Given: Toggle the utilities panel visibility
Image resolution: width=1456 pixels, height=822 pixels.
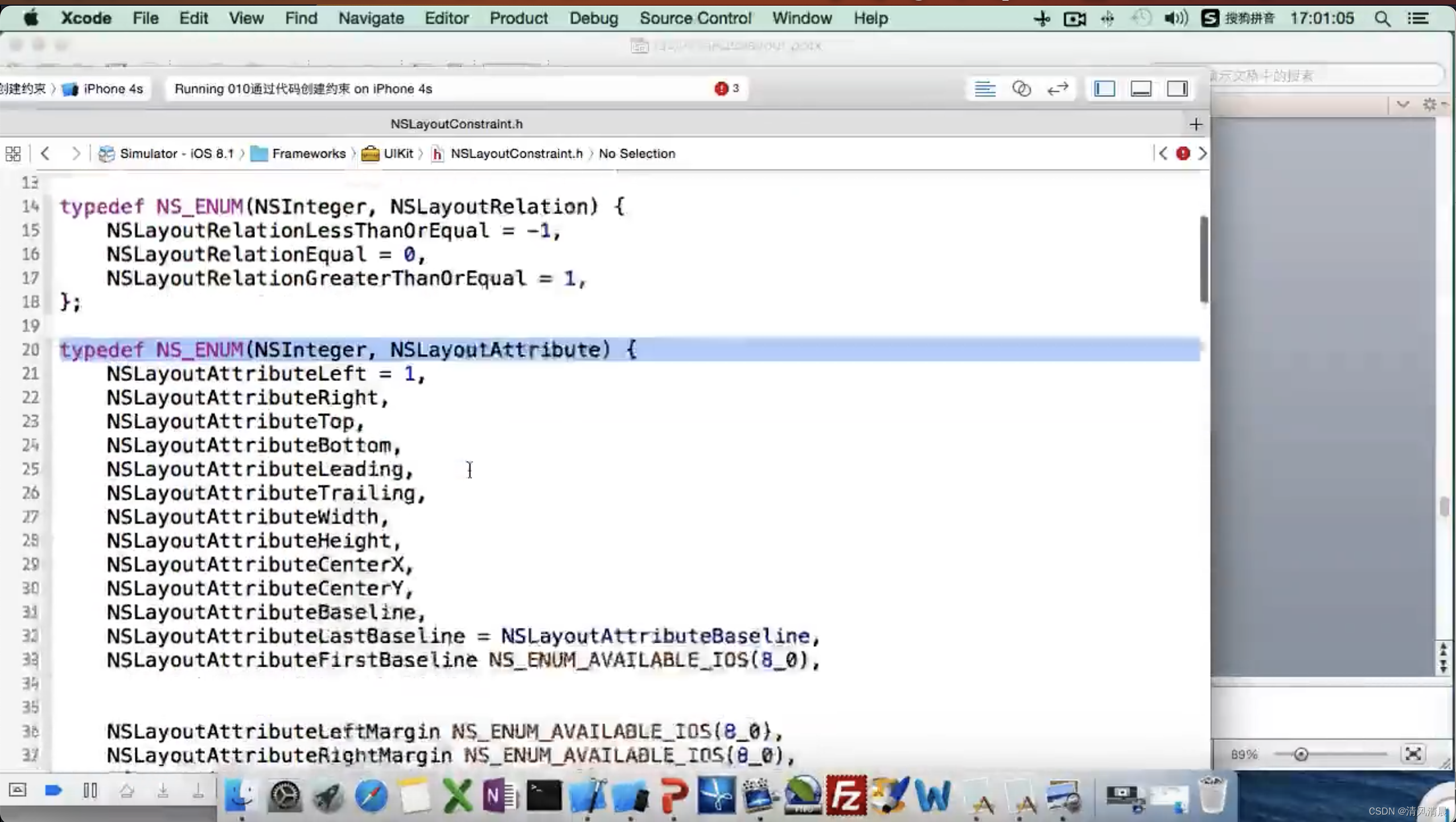Looking at the screenshot, I should coord(1177,89).
